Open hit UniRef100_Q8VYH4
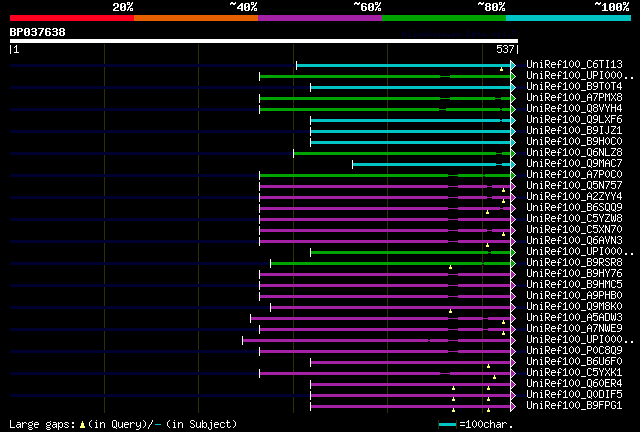The width and height of the screenshot is (640, 432). point(574,109)
